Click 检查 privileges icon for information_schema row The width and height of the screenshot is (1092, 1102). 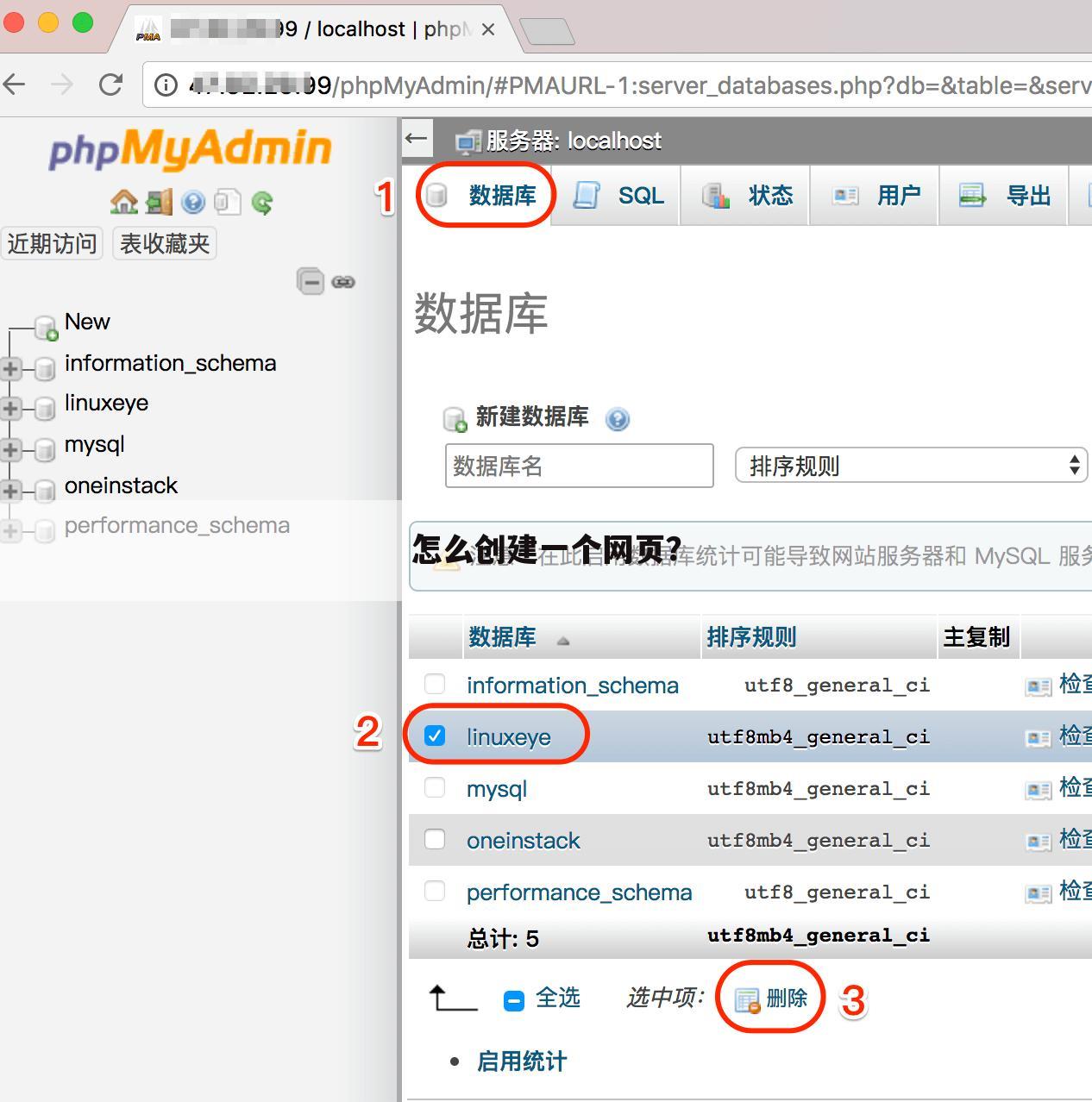[1039, 686]
